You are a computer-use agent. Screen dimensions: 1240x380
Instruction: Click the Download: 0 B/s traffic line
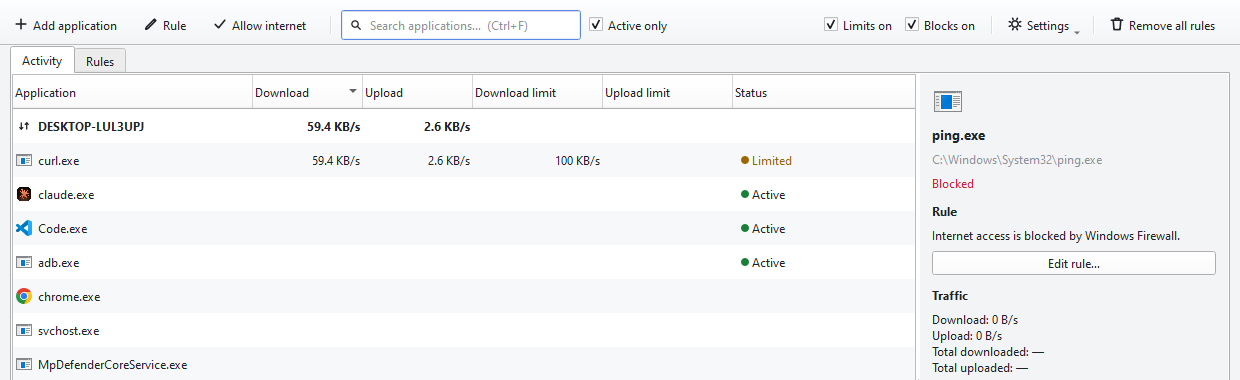point(975,320)
